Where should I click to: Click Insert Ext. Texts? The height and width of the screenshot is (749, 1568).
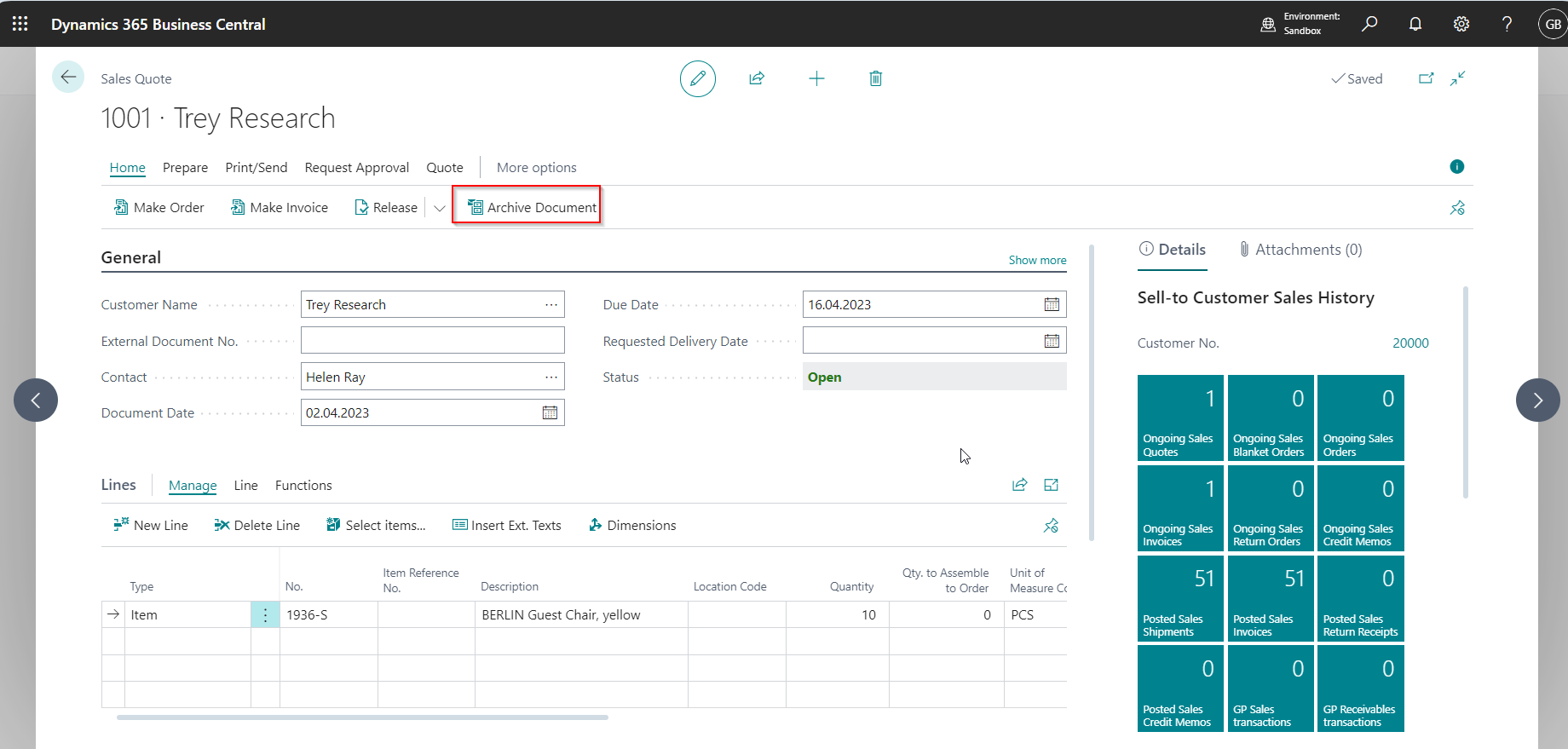pyautogui.click(x=507, y=526)
